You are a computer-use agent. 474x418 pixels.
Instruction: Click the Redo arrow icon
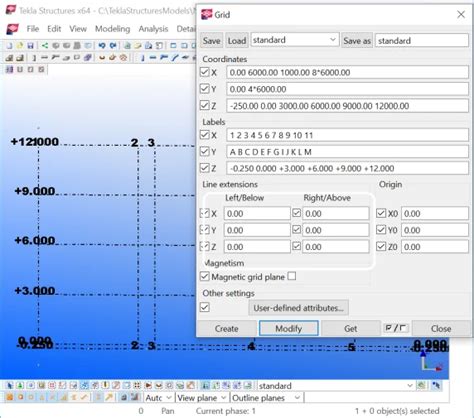113,46
